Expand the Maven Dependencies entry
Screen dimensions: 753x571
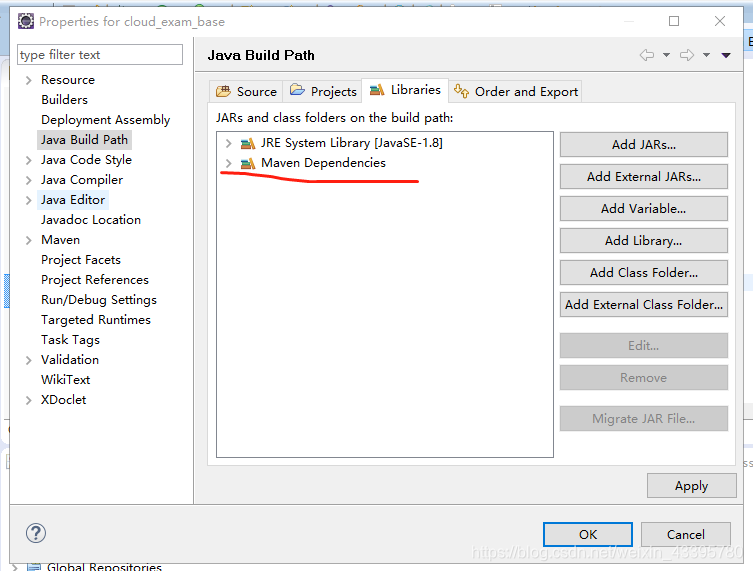[x=229, y=163]
